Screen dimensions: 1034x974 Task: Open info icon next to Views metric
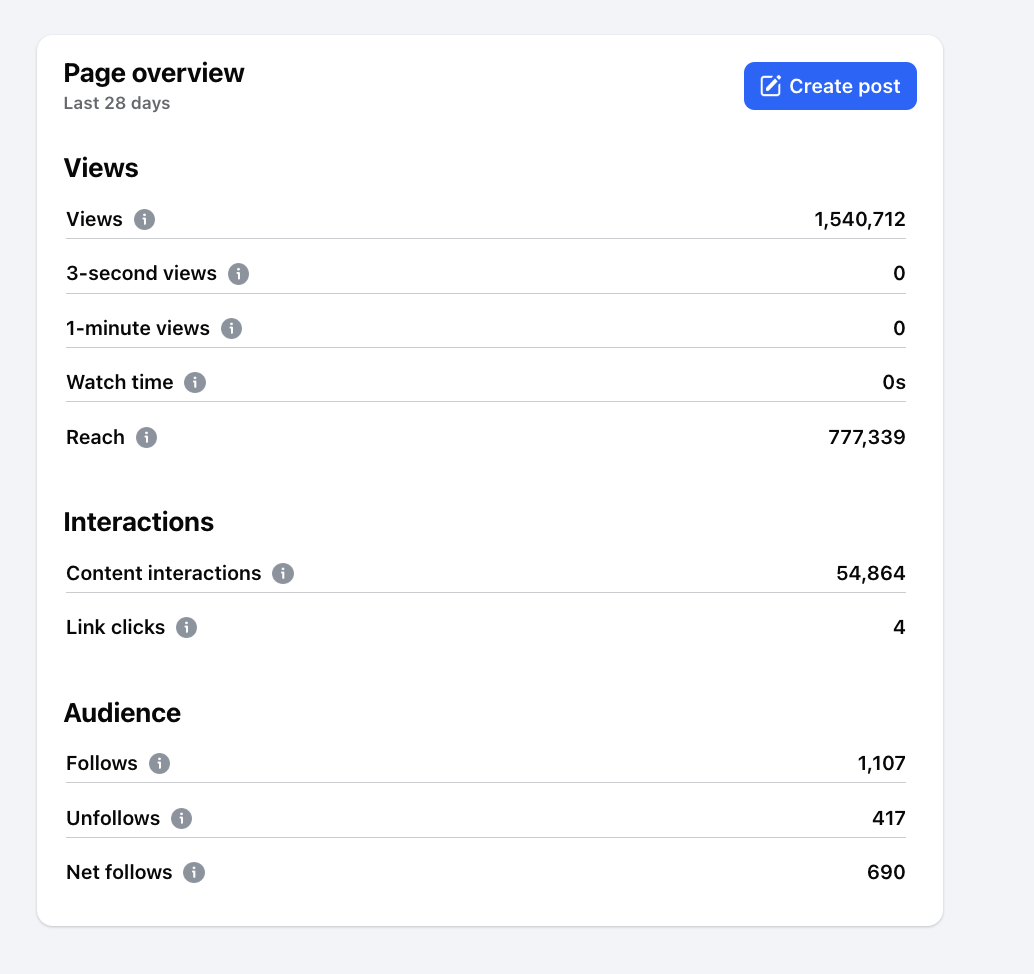tap(144, 220)
